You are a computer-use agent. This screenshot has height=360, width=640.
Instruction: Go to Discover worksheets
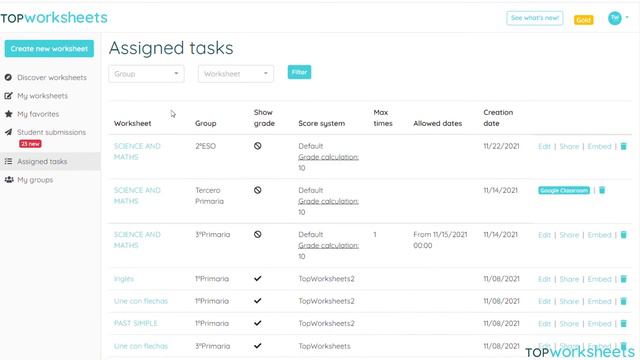point(52,77)
